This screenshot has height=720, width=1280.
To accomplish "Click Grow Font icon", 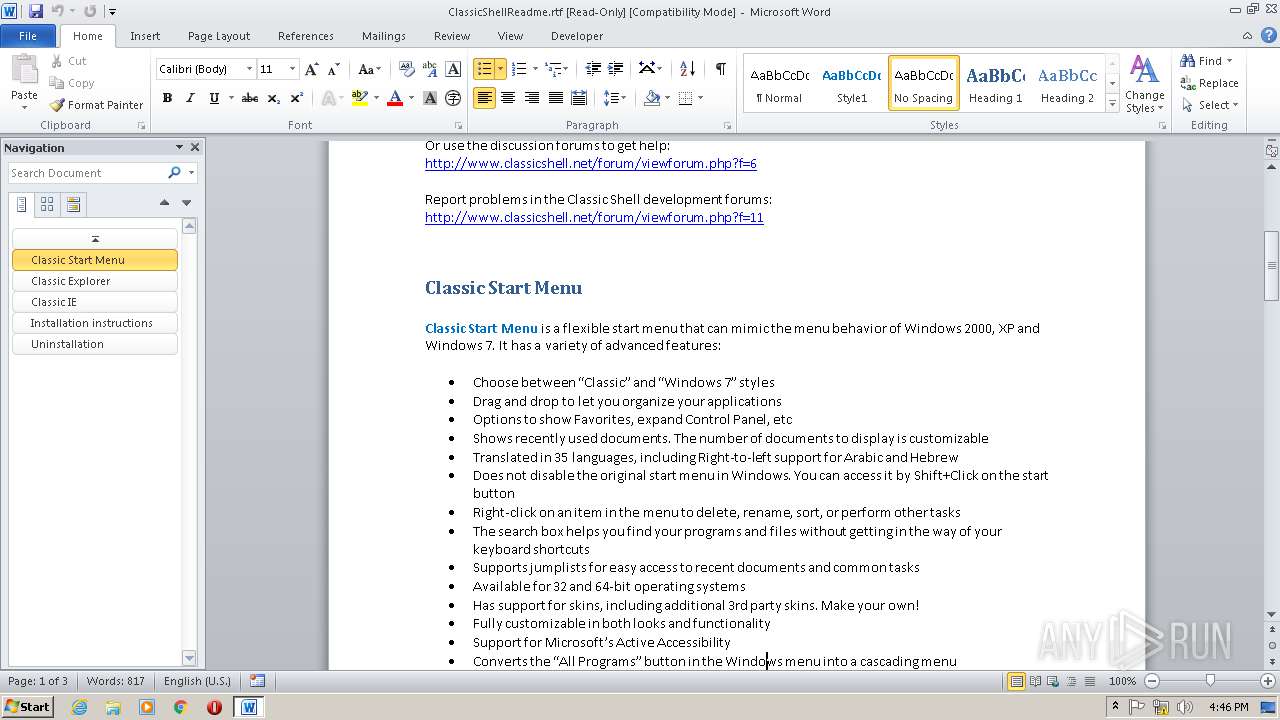I will tap(312, 69).
